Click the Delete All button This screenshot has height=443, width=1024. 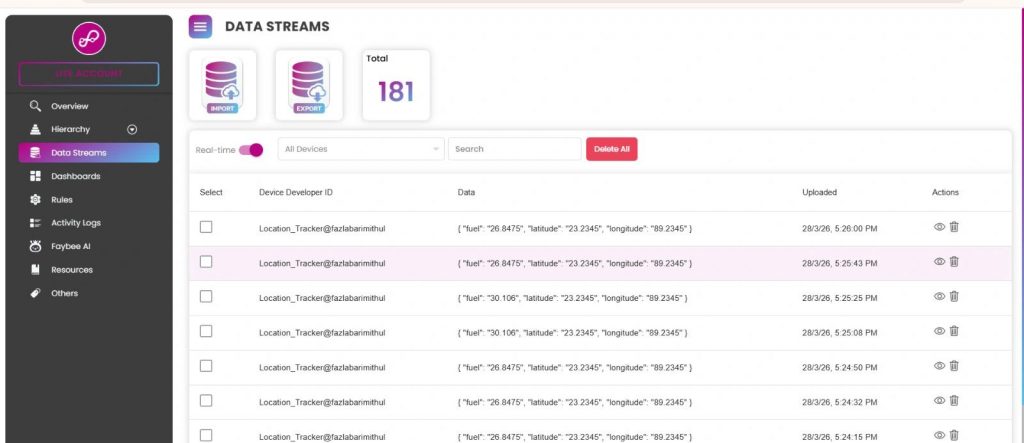pos(611,149)
